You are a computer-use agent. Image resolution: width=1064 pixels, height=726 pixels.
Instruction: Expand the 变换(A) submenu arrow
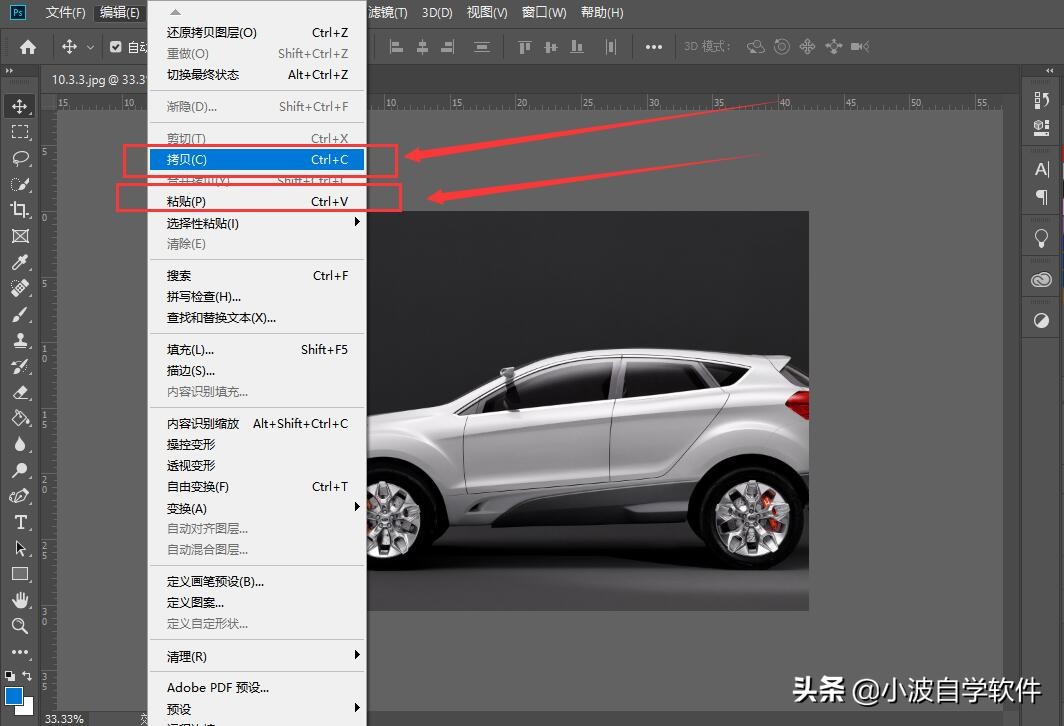pyautogui.click(x=357, y=507)
